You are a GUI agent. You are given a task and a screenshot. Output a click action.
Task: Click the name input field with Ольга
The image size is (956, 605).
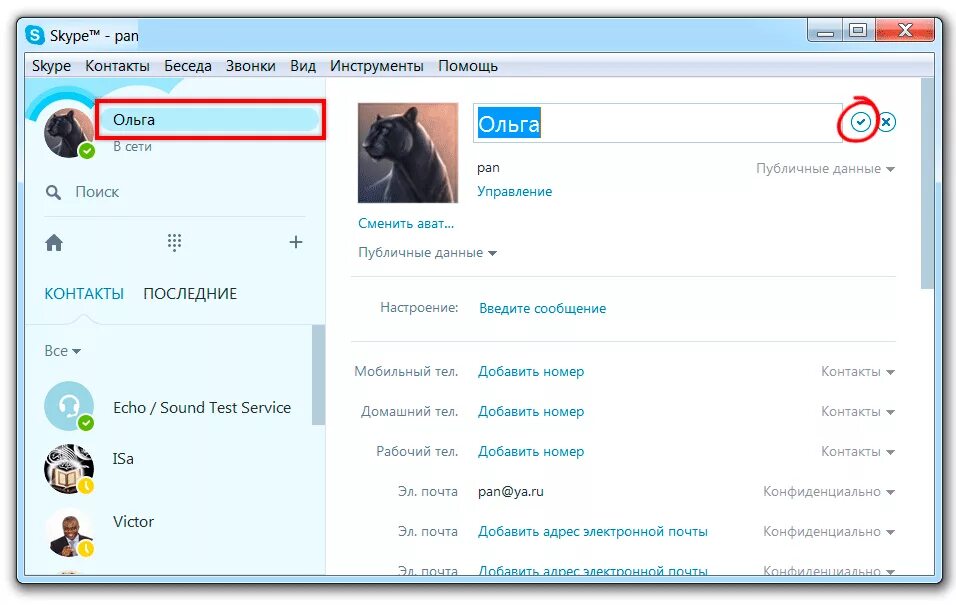pos(658,123)
